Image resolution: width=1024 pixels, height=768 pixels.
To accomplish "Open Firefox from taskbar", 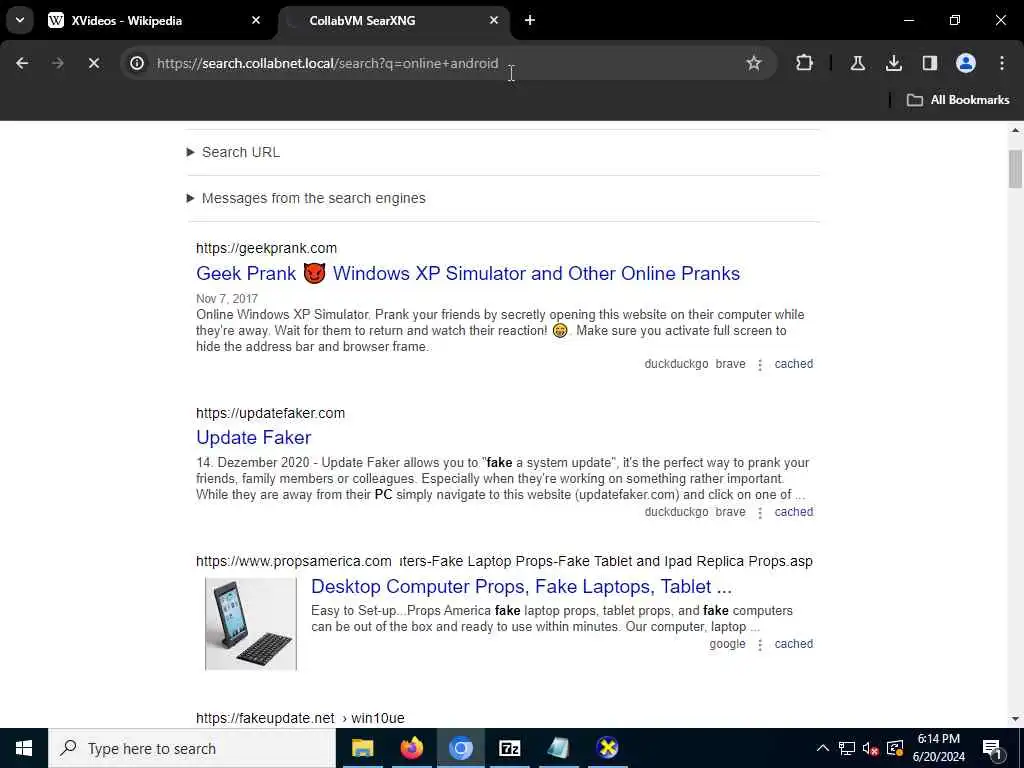I will [x=411, y=748].
